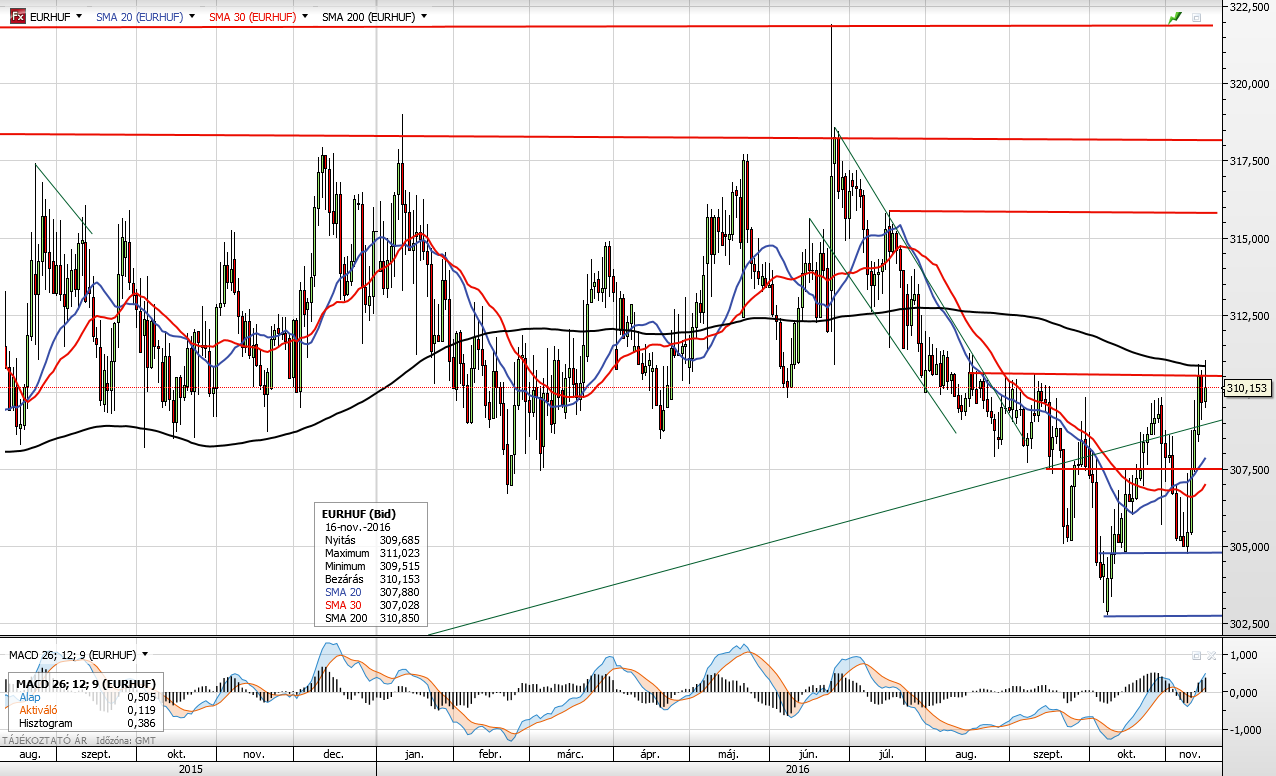Click the Időzóna: GMT label
The width and height of the screenshot is (1276, 776).
tap(125, 740)
